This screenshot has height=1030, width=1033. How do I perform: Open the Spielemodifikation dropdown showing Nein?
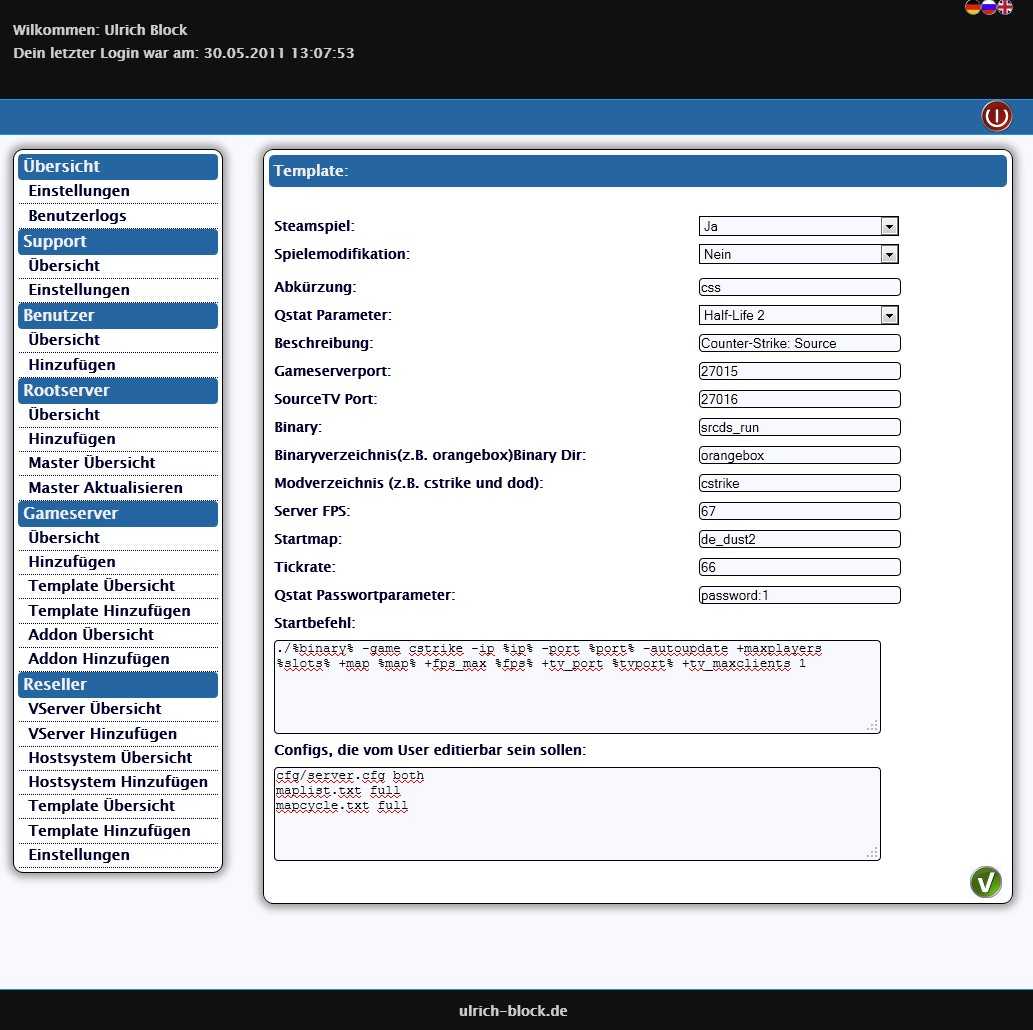[798, 254]
